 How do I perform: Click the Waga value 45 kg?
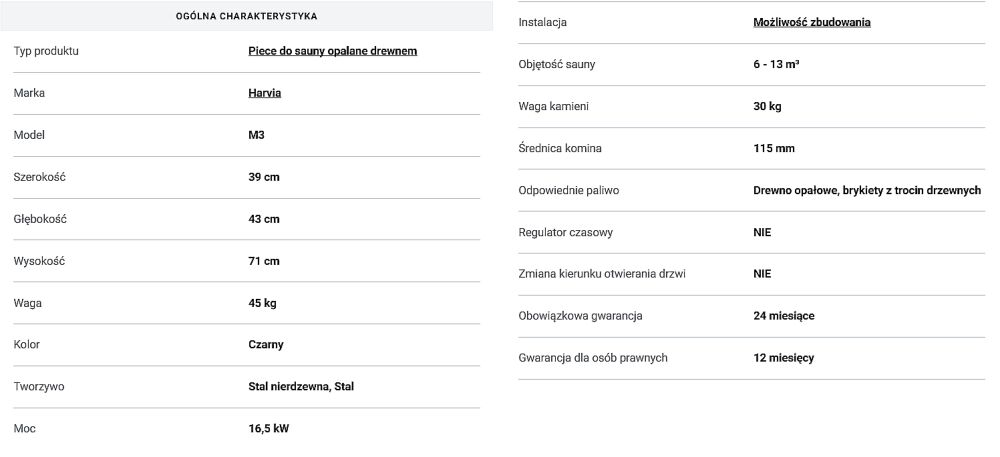(x=263, y=303)
